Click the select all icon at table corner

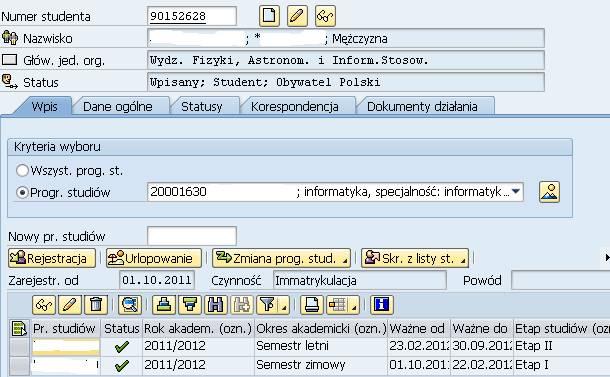pyautogui.click(x=19, y=328)
